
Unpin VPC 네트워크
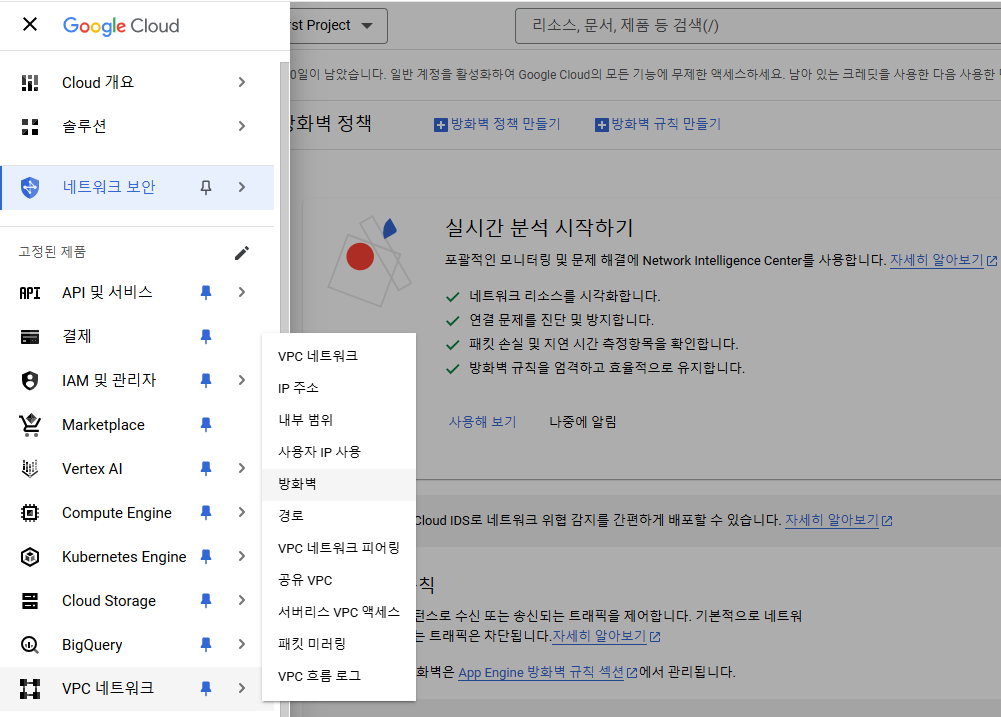point(206,688)
